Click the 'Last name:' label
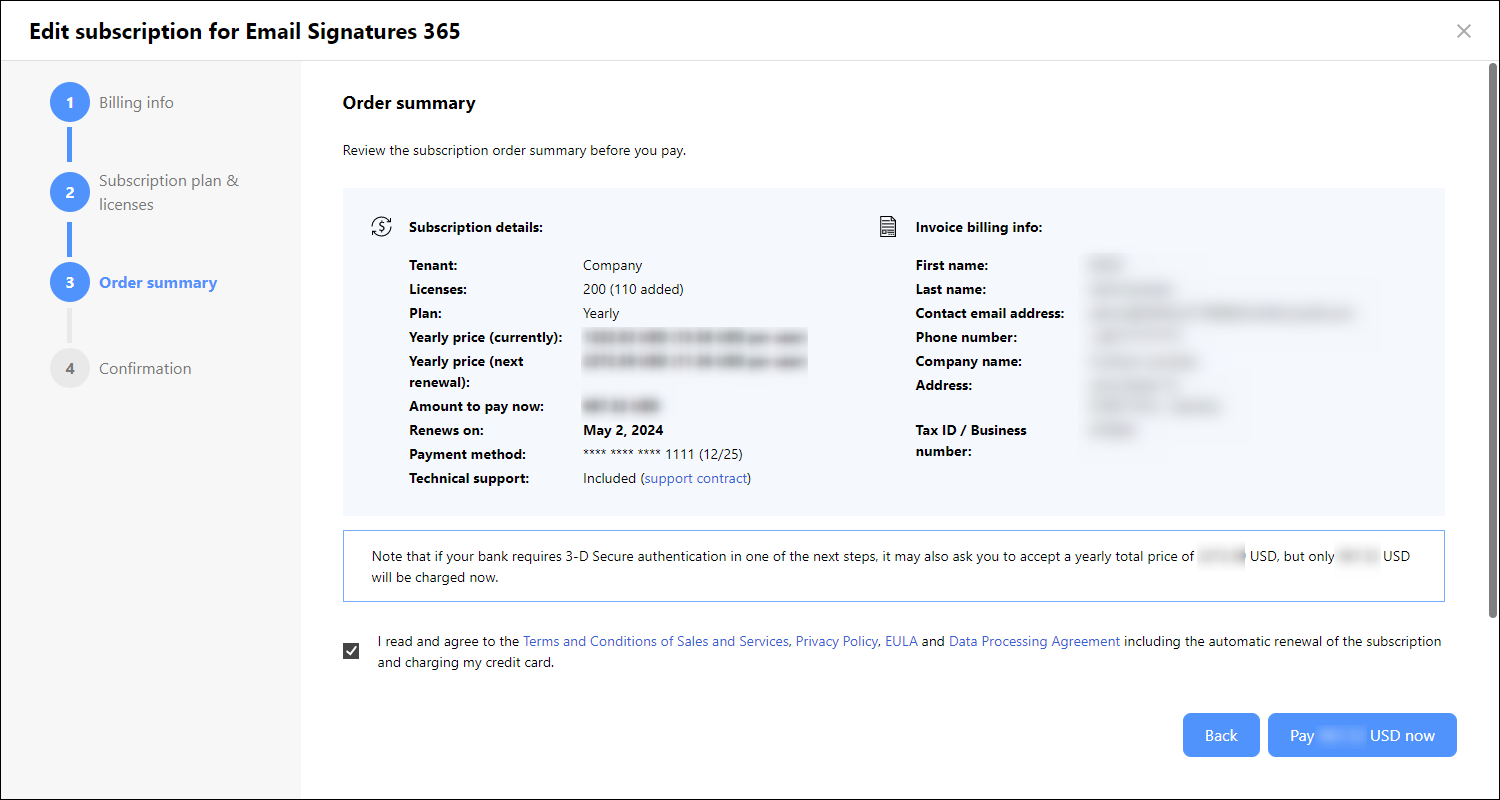 pos(951,289)
